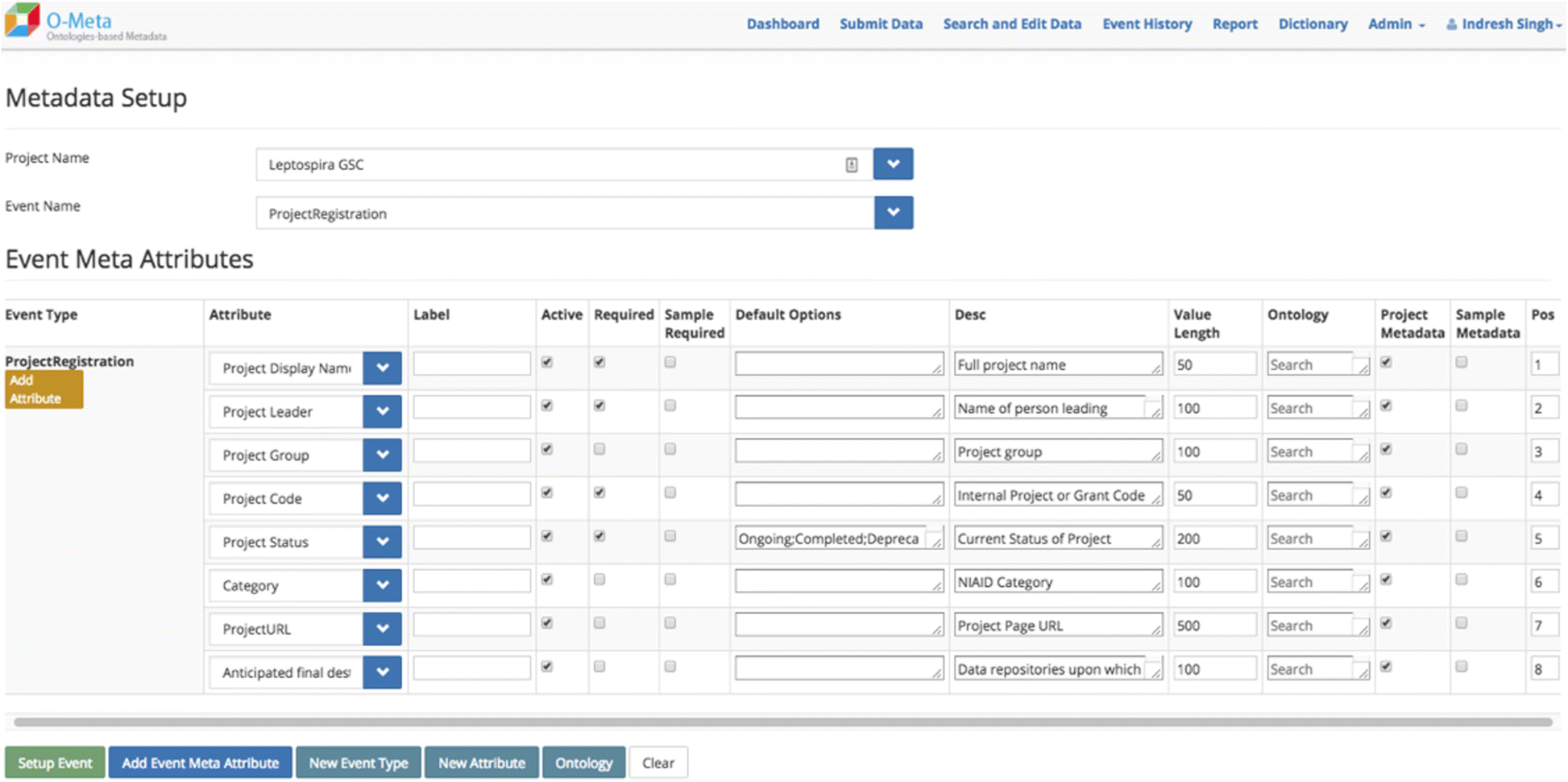This screenshot has height=782, width=1568.
Task: Enable Required checkbox for ProjectURL row
Action: coord(599,623)
